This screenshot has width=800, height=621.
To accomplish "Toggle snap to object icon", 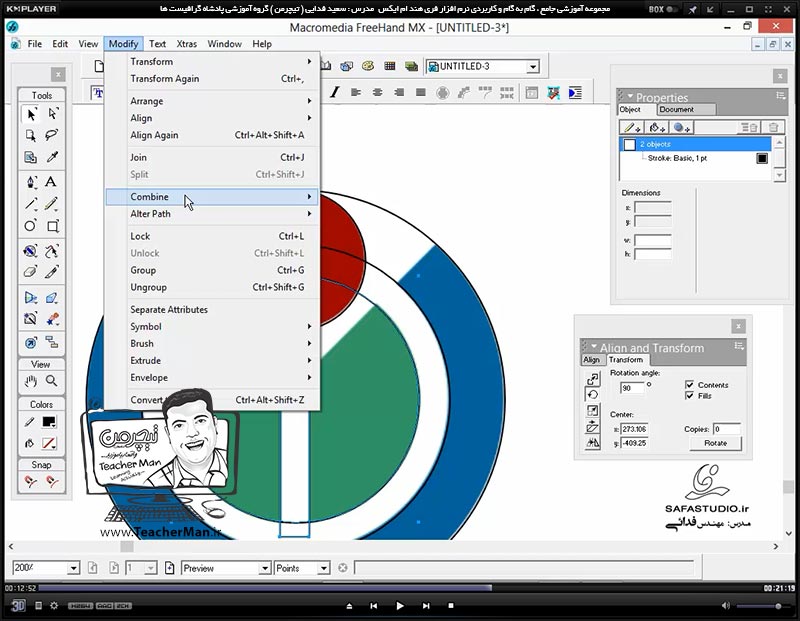I will [x=52, y=481].
